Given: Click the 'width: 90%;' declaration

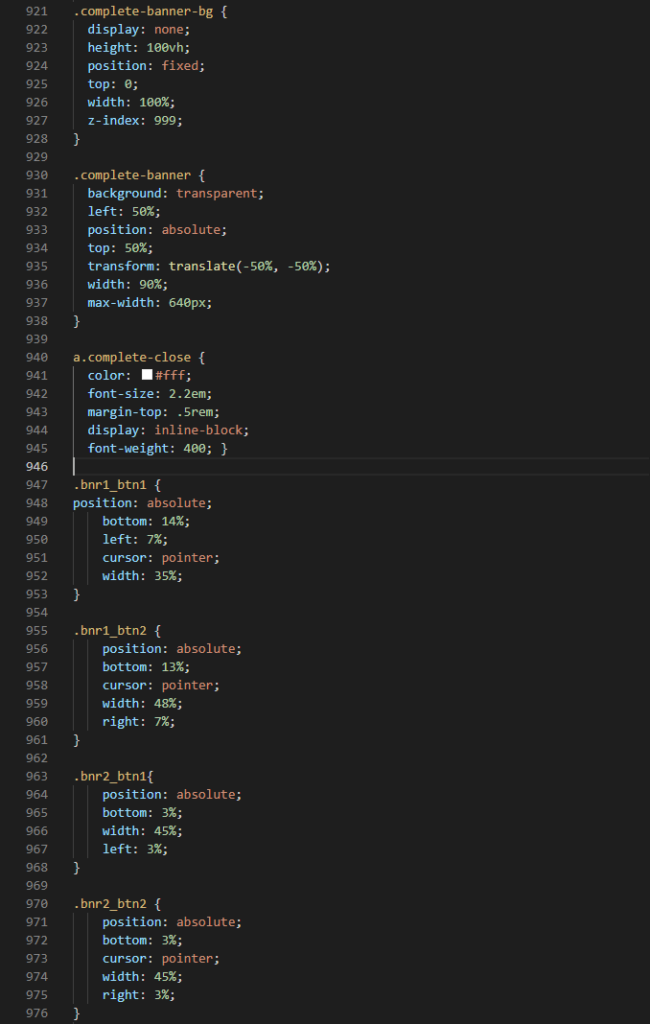Looking at the screenshot, I should [128, 285].
